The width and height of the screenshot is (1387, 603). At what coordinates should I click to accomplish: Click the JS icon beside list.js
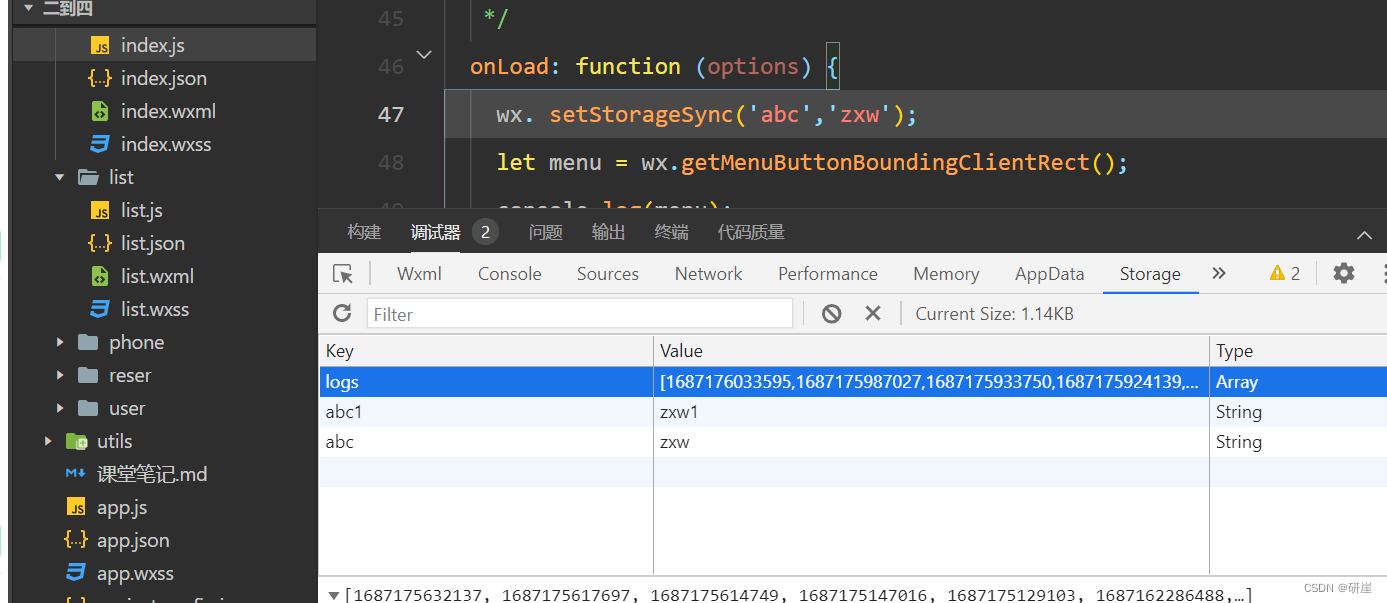click(x=100, y=210)
